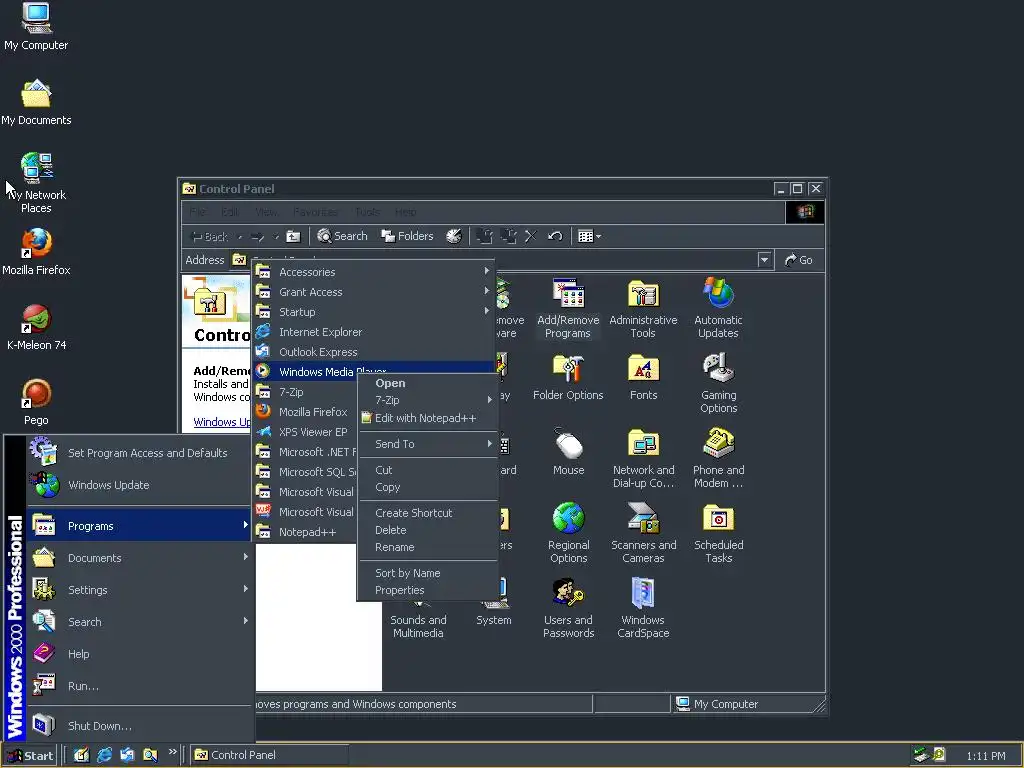Open Users and Passwords icon
Screen dimensions: 1024x768
pos(568,608)
